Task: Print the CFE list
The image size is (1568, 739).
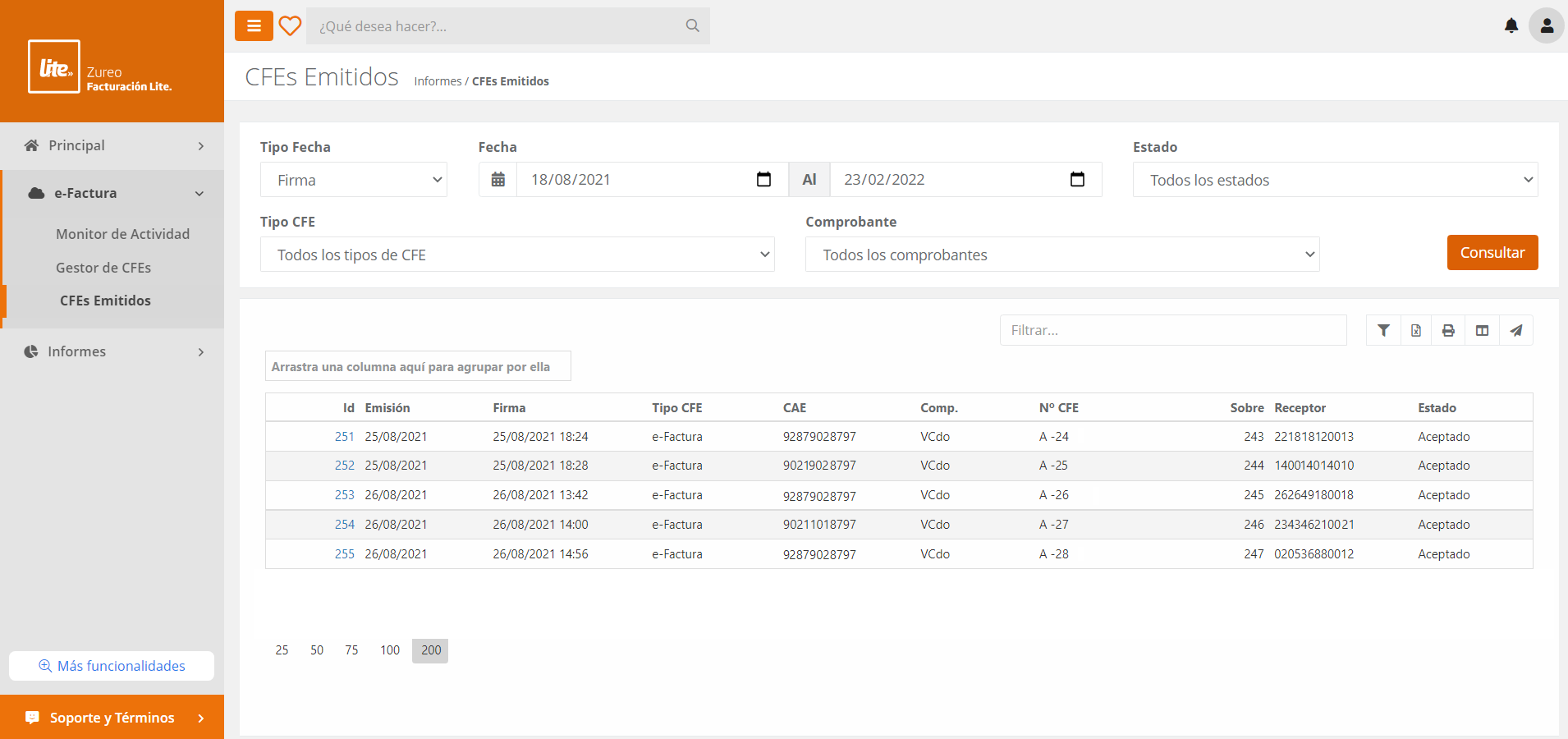Action: click(x=1448, y=330)
